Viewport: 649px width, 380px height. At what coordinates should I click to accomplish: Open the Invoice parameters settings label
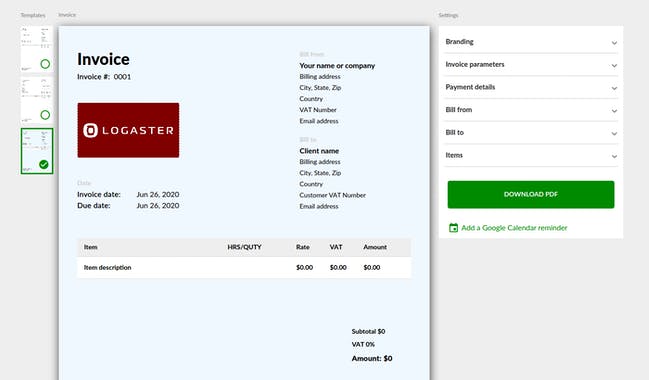(x=475, y=65)
